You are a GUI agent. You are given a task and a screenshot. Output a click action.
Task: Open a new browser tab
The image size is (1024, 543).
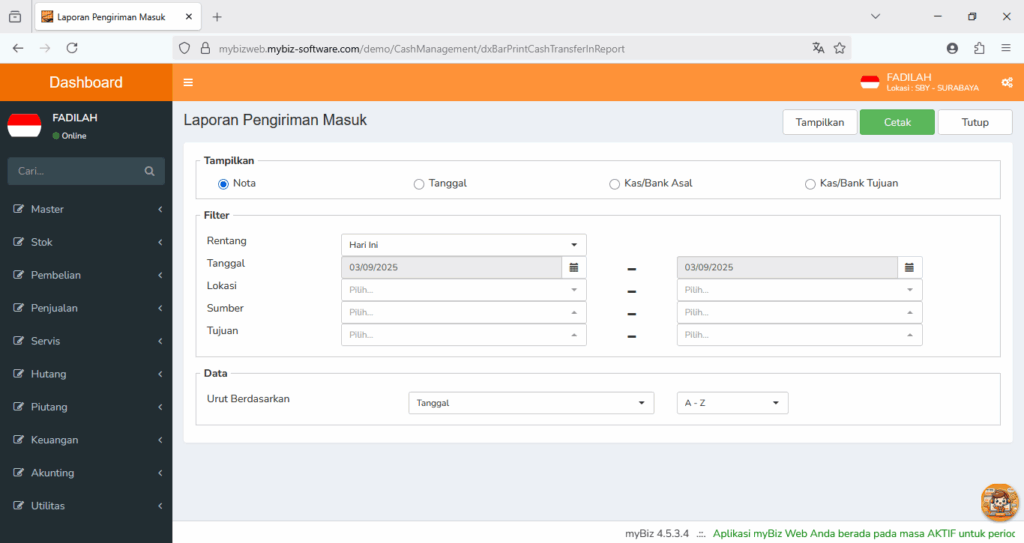click(217, 17)
